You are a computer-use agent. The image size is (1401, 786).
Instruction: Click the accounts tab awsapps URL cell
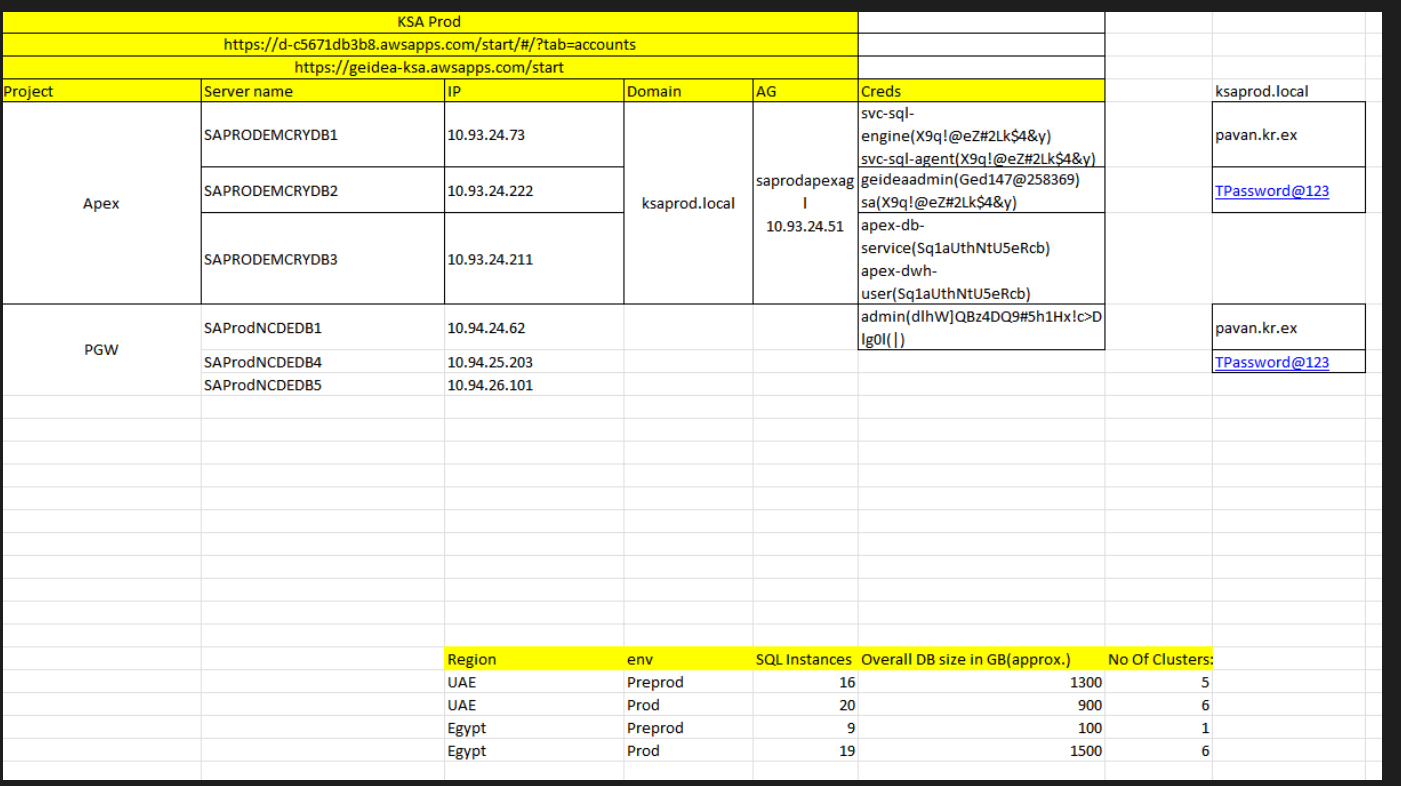click(x=429, y=45)
